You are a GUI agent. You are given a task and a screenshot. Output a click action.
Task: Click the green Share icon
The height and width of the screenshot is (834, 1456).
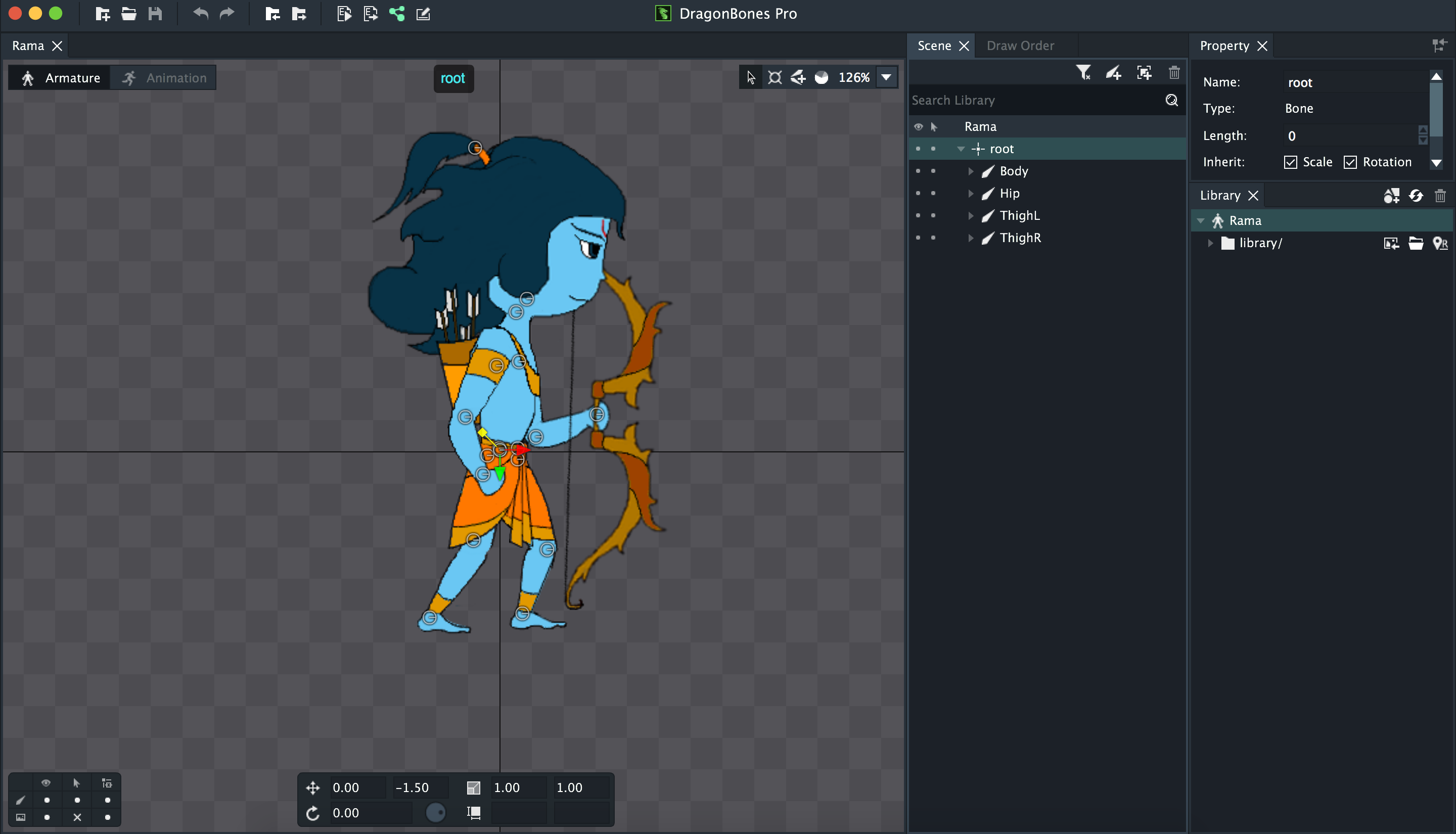tap(397, 14)
